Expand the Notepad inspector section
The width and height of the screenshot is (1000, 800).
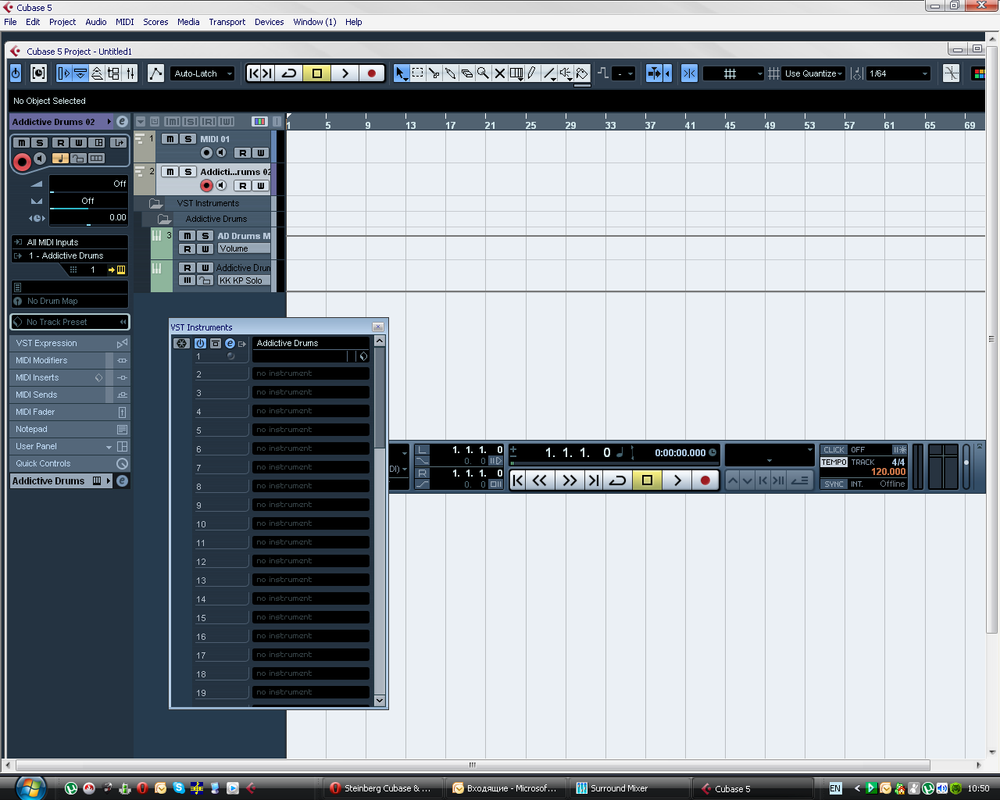70,429
